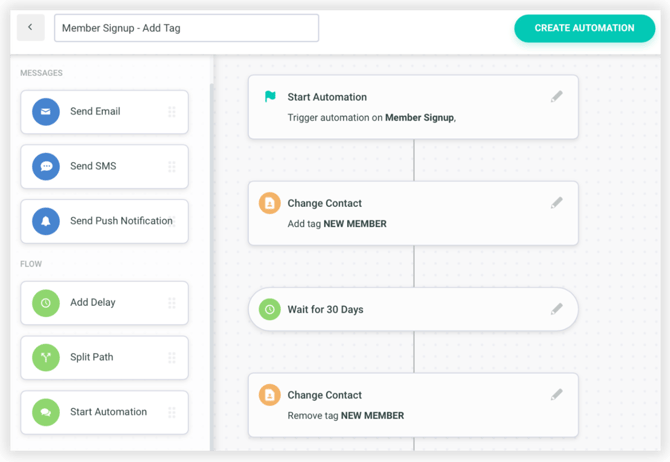Image resolution: width=670 pixels, height=462 pixels.
Task: Click the Split Path drag handle
Action: tap(172, 357)
